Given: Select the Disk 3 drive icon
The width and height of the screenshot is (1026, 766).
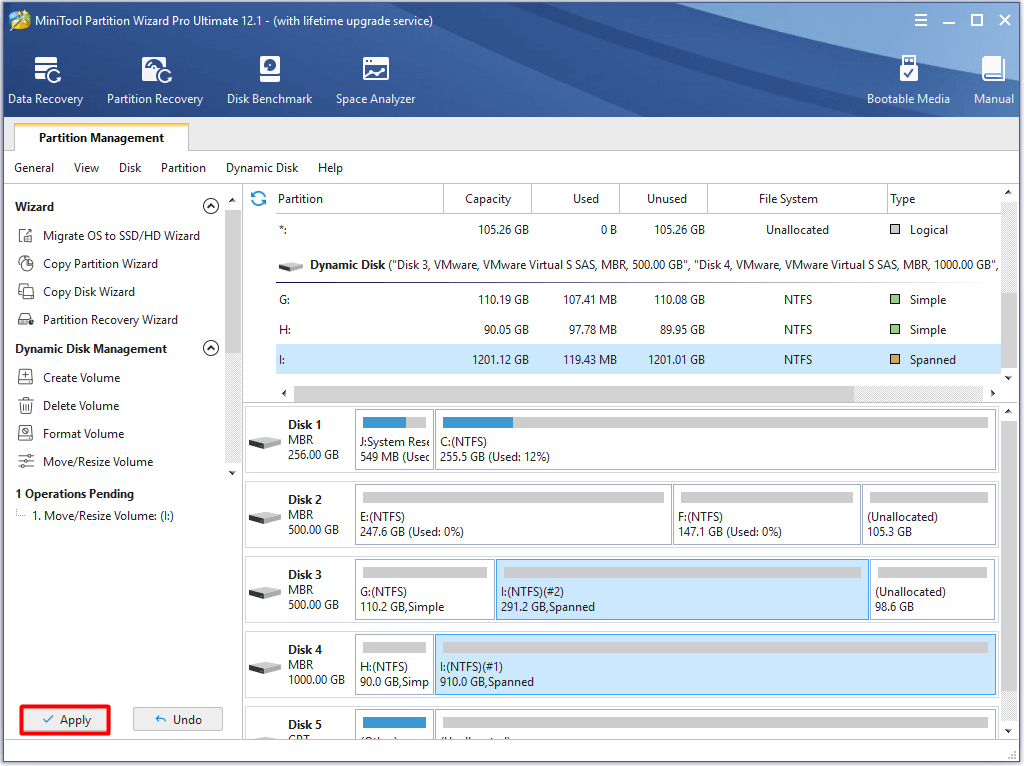Looking at the screenshot, I should 265,593.
